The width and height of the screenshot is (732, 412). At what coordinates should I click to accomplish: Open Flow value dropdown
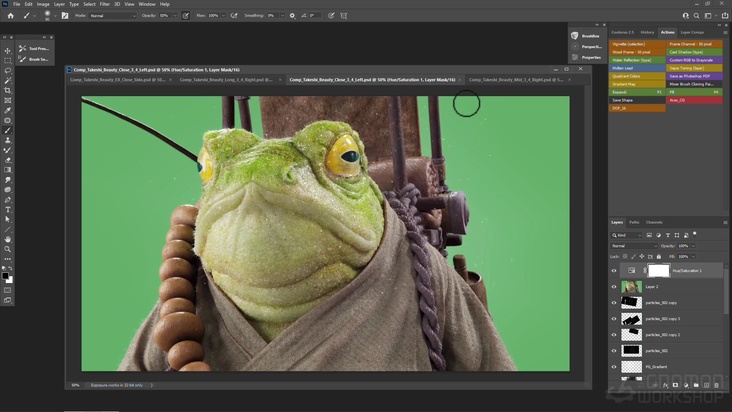[223, 15]
